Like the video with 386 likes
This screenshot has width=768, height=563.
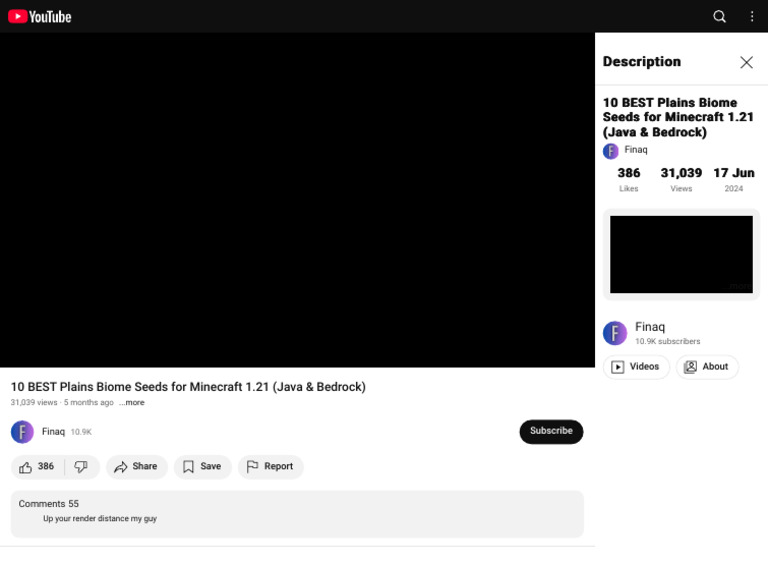tap(37, 466)
